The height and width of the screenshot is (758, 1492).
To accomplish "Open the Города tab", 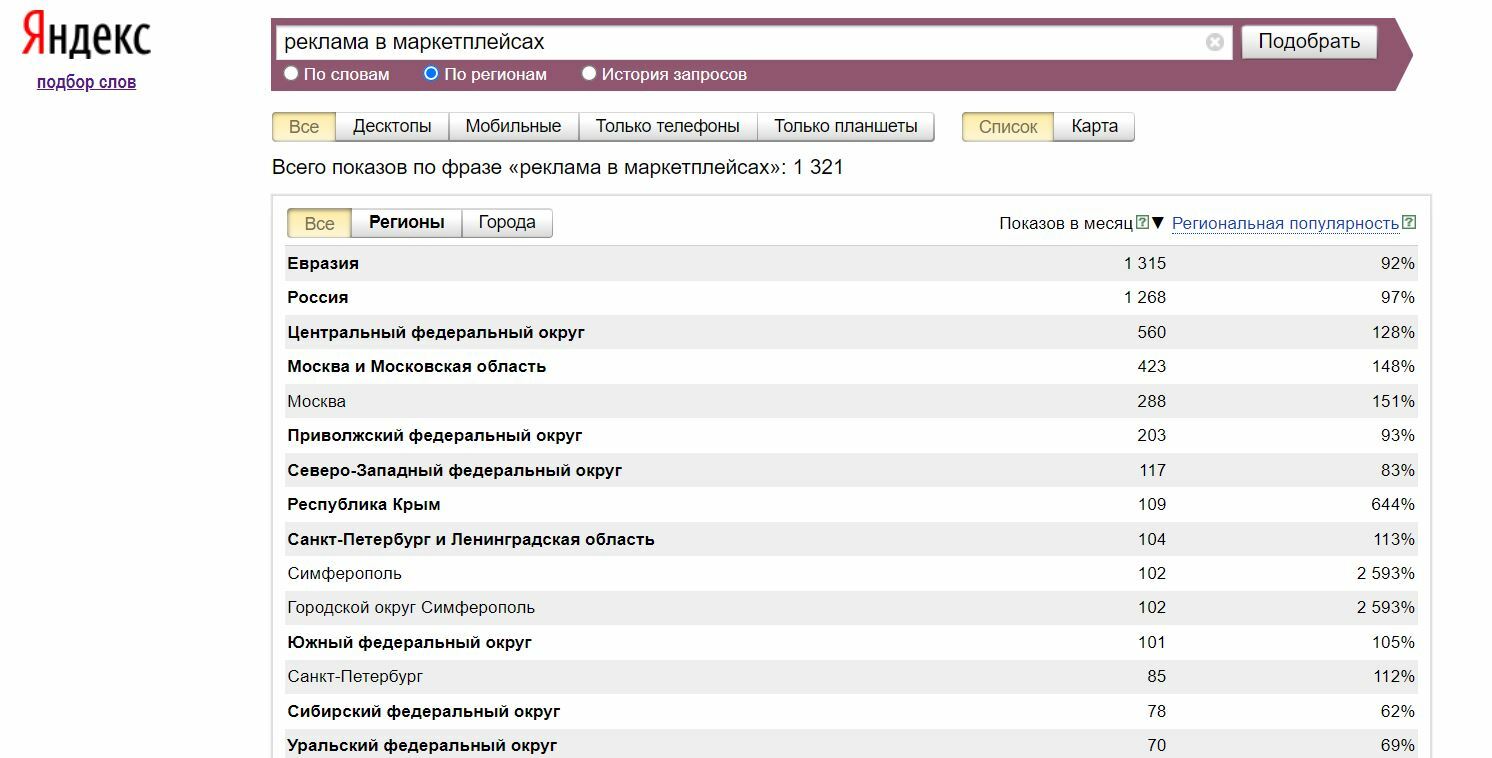I will click(507, 223).
